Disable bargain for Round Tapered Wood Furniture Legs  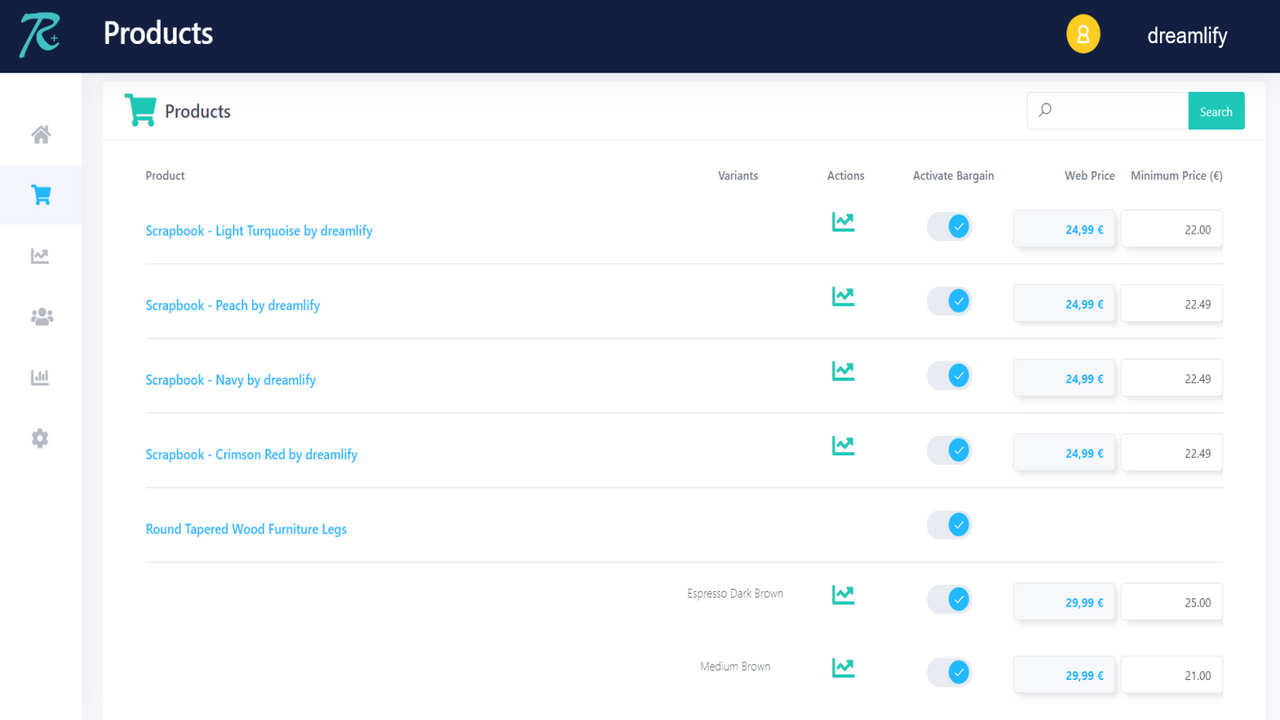[948, 524]
